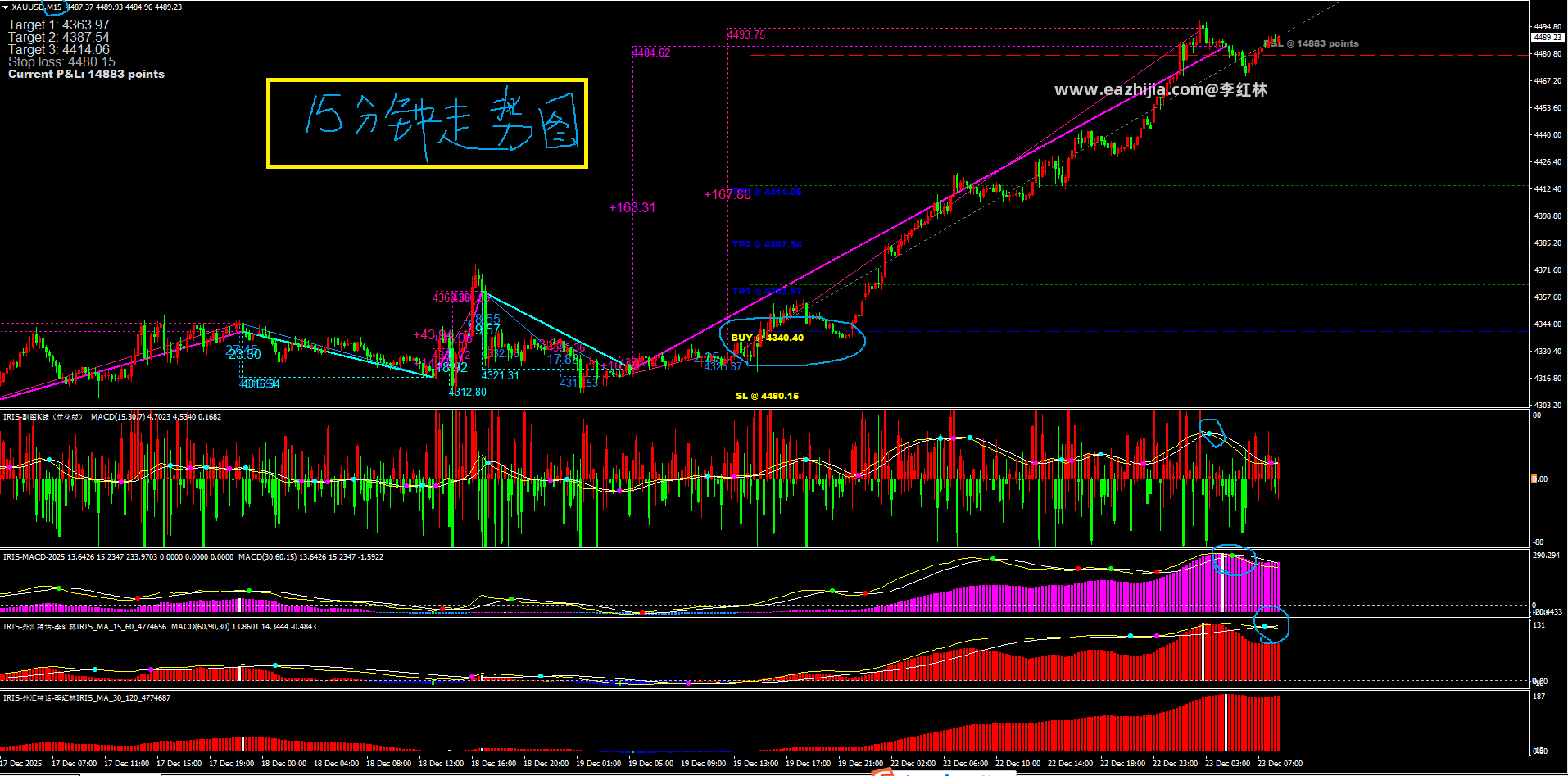
Task: Click the '19 Dec 21:00' time axis label
Action: click(x=860, y=764)
